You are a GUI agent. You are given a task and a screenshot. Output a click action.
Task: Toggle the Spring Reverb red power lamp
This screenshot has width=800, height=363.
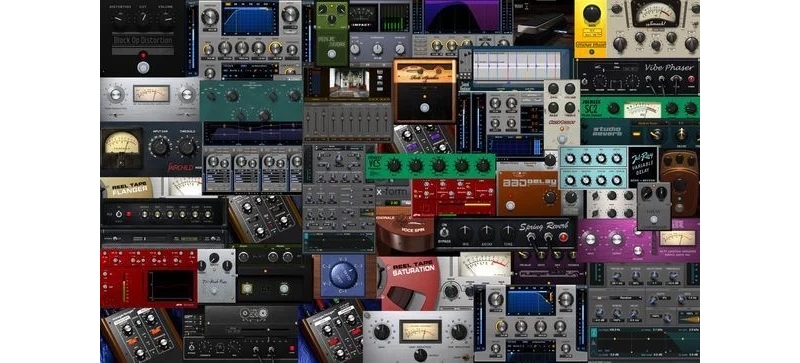[x=563, y=237]
